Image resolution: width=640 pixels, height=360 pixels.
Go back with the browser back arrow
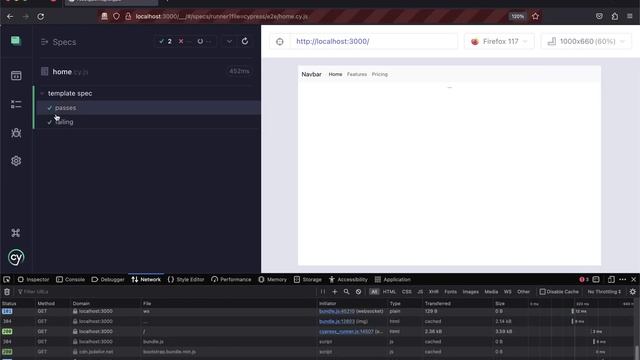click(10, 16)
